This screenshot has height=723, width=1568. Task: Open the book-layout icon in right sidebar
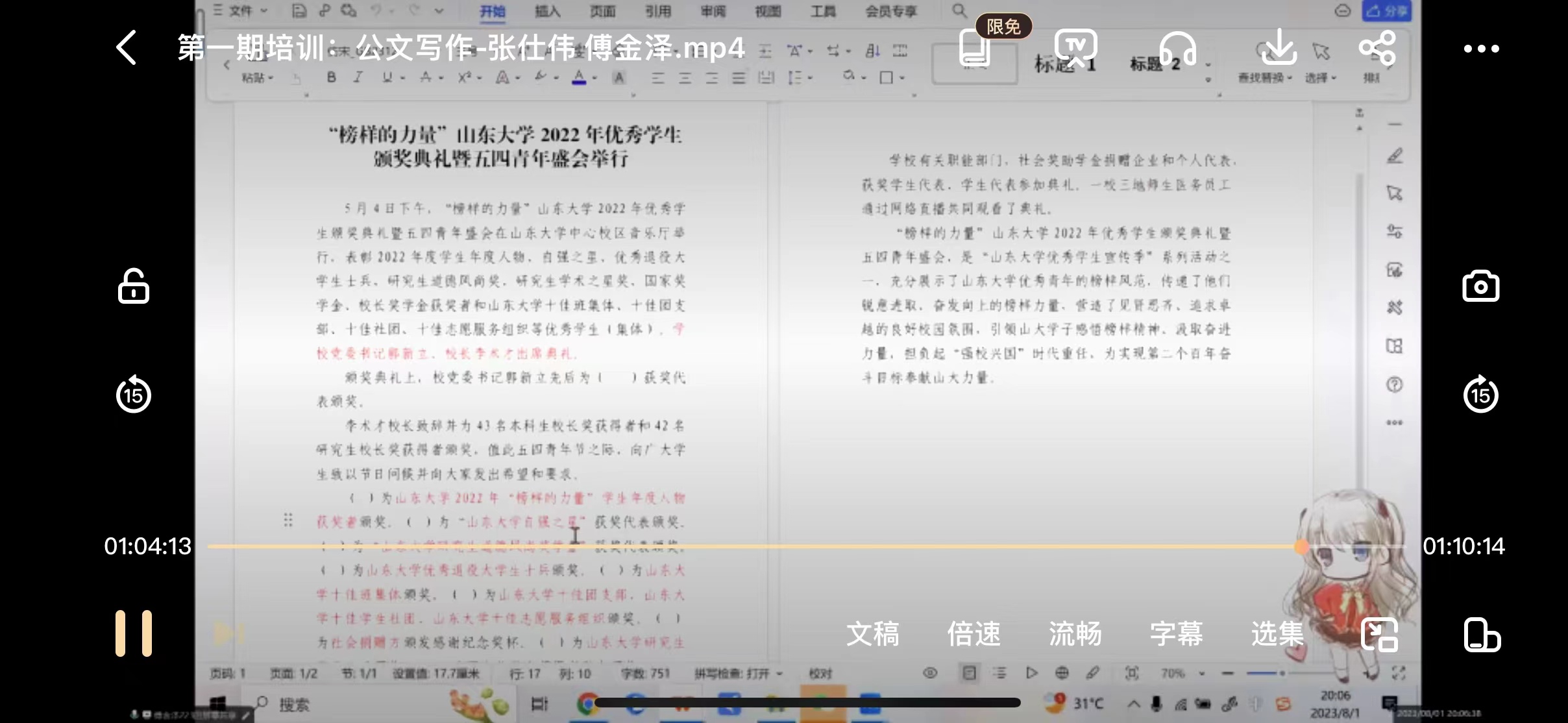[1395, 346]
